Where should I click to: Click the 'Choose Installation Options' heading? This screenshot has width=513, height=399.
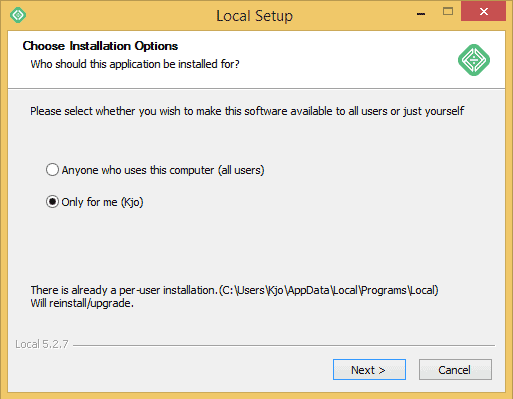coord(100,46)
